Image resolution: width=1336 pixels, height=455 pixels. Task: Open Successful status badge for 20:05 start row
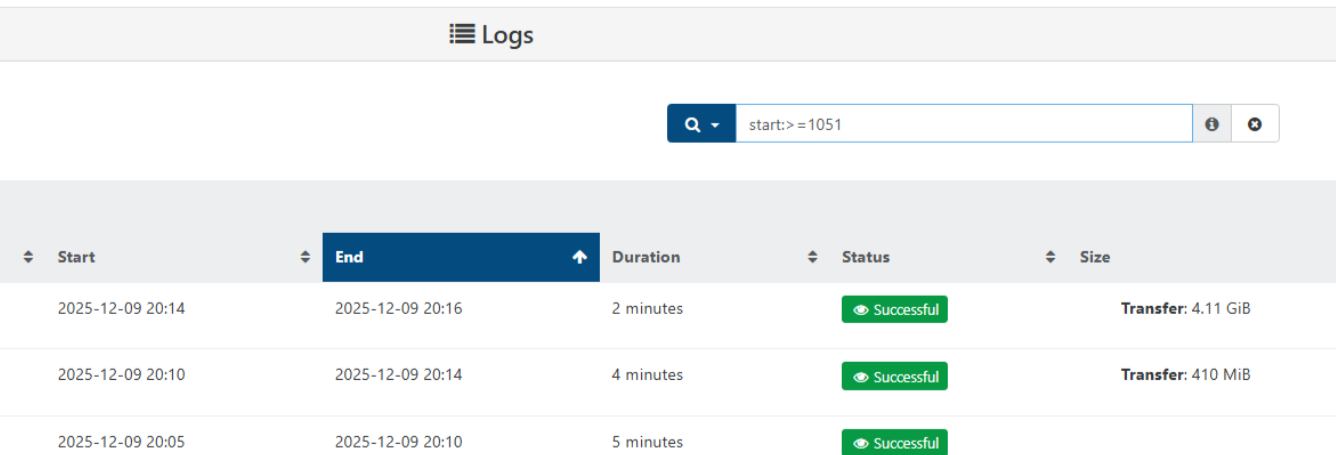coord(894,442)
